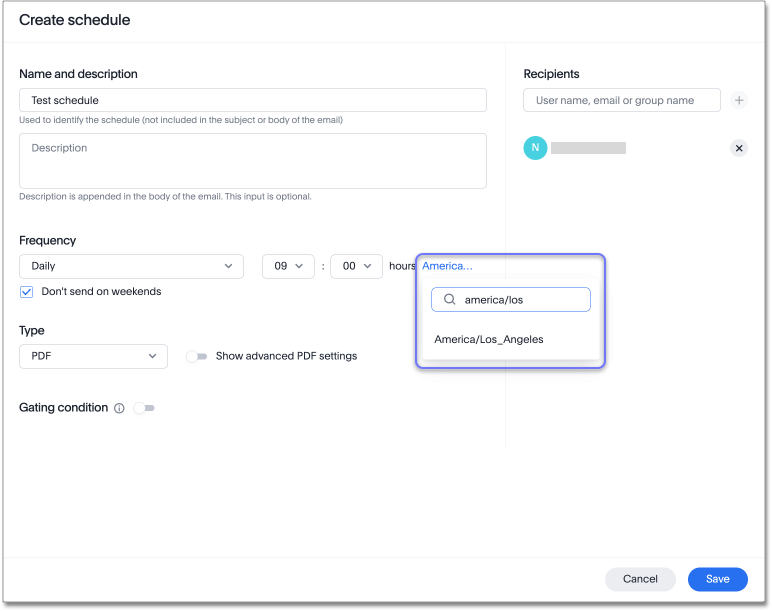Open the Daily frequency dropdown
The image size is (772, 611).
[131, 266]
